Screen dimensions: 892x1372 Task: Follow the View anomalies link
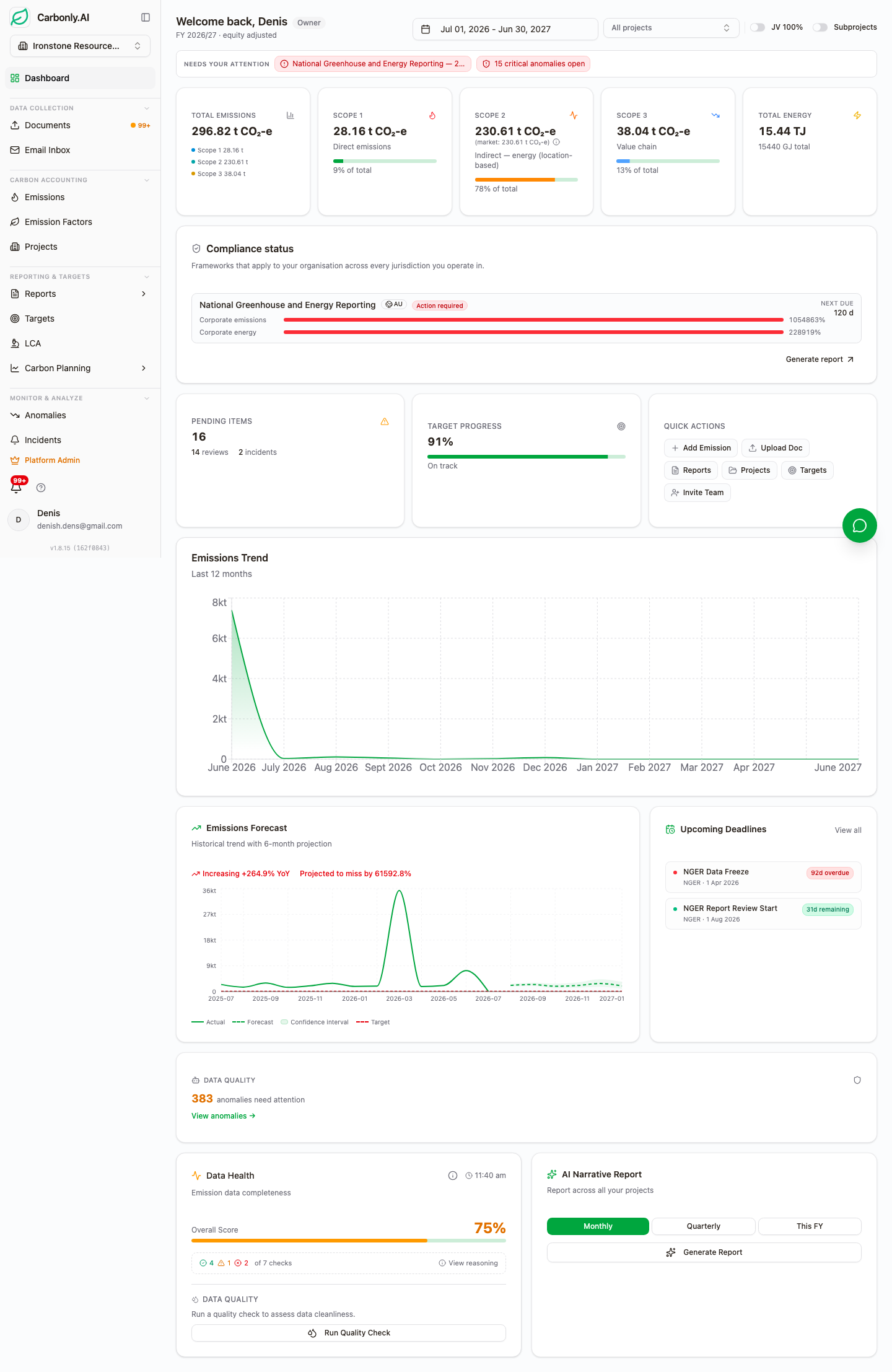pyautogui.click(x=224, y=1116)
